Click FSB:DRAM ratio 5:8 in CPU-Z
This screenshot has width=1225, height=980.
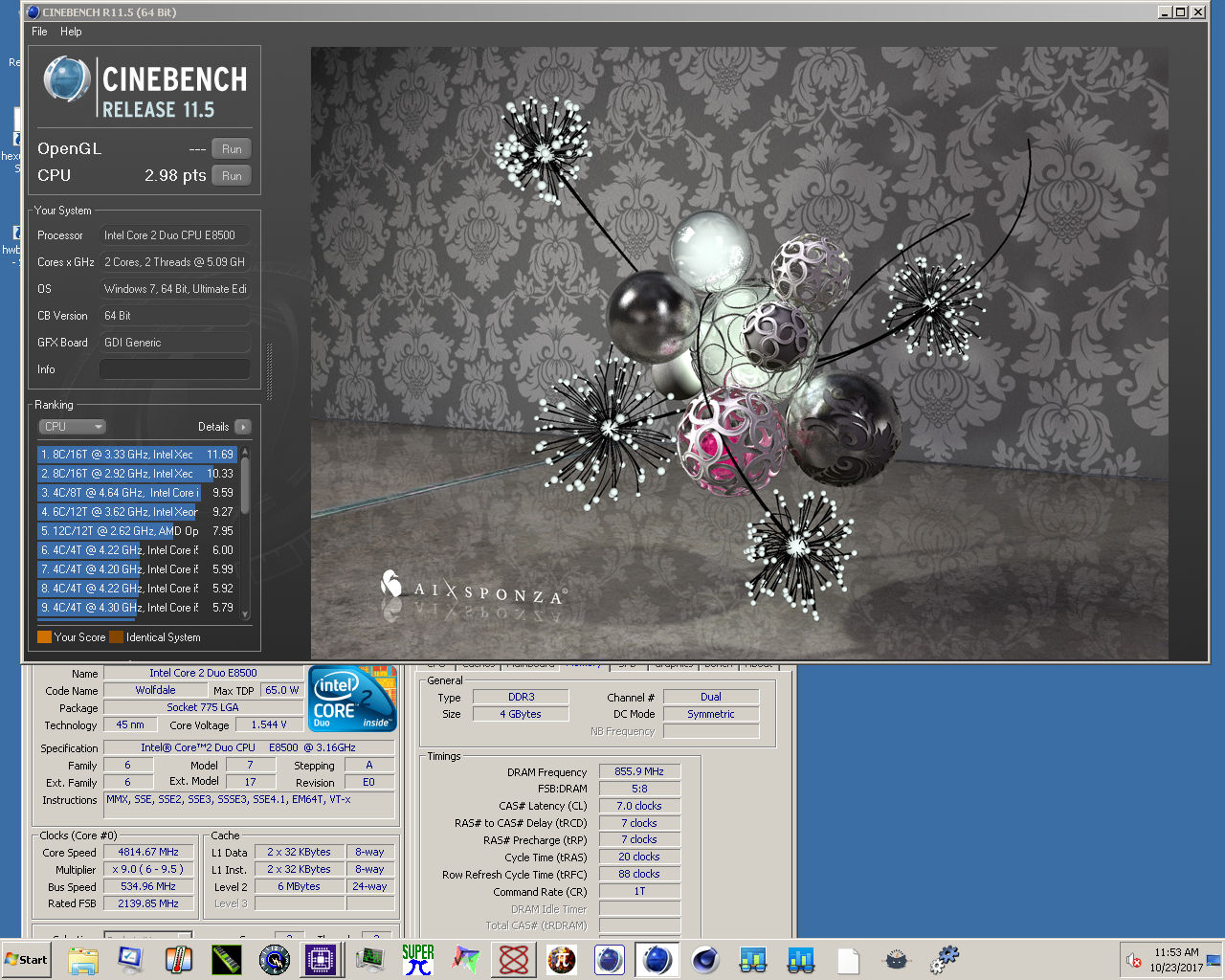pos(639,789)
